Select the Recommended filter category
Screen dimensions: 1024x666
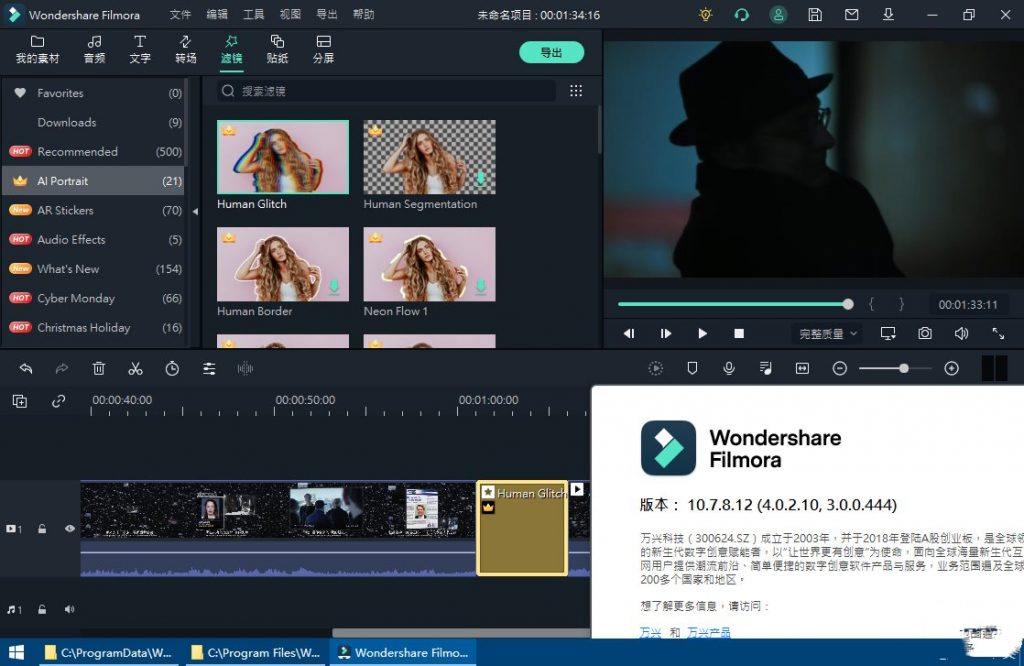point(95,151)
